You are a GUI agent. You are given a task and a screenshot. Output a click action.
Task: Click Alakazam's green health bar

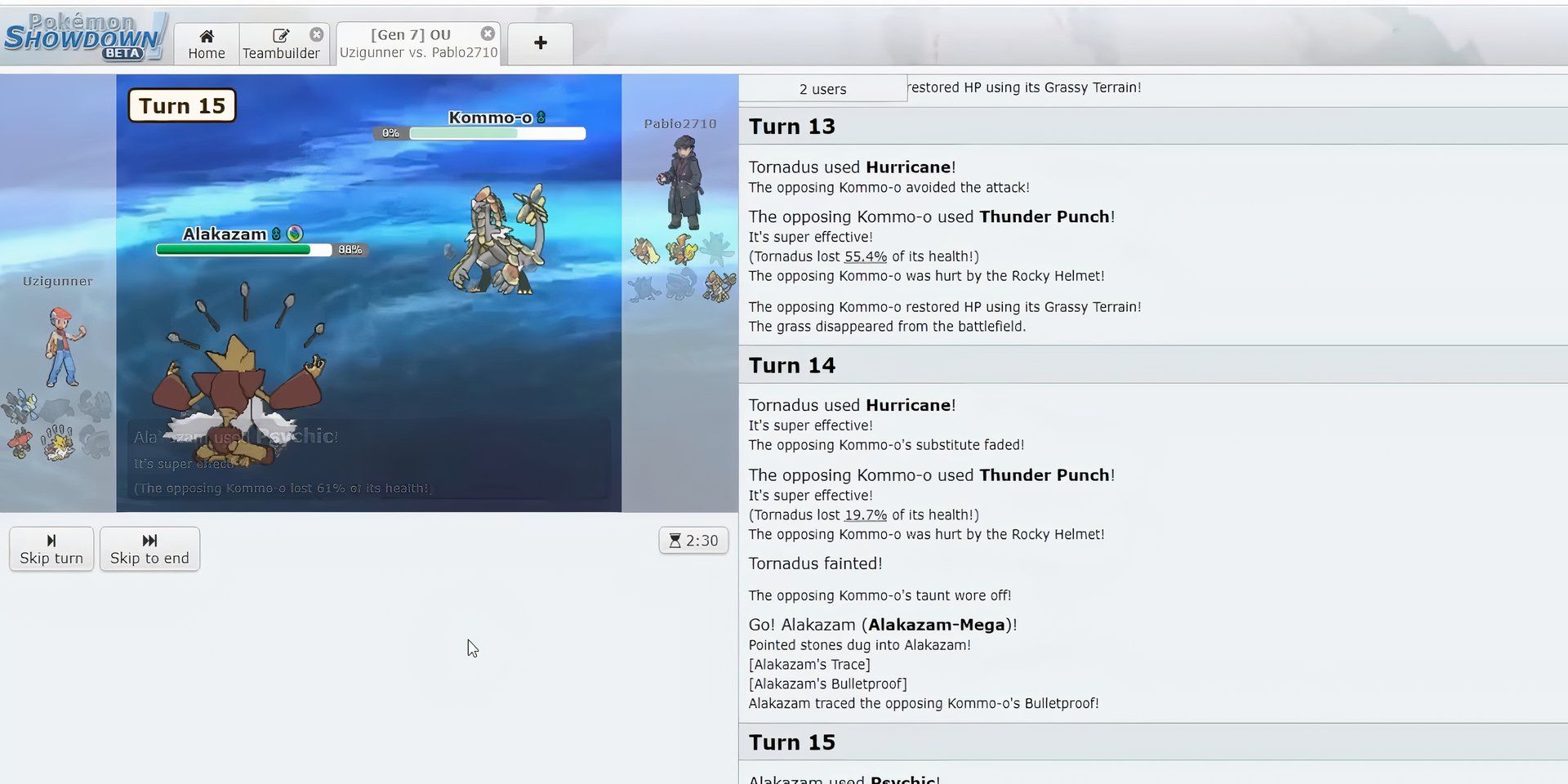point(243,250)
